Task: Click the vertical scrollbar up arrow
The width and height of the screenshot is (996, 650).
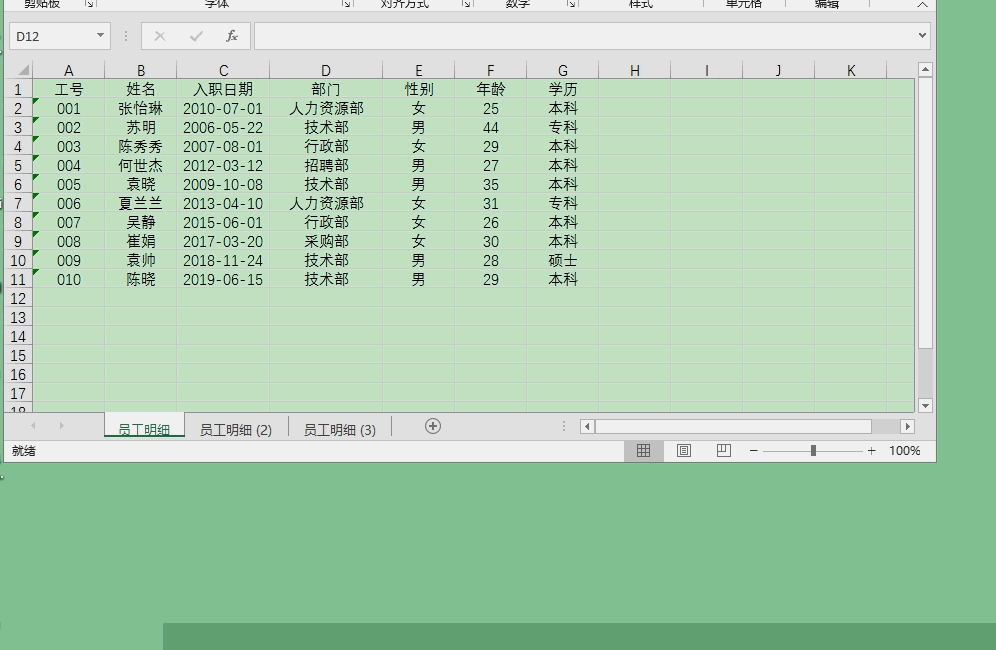Action: [x=925, y=69]
